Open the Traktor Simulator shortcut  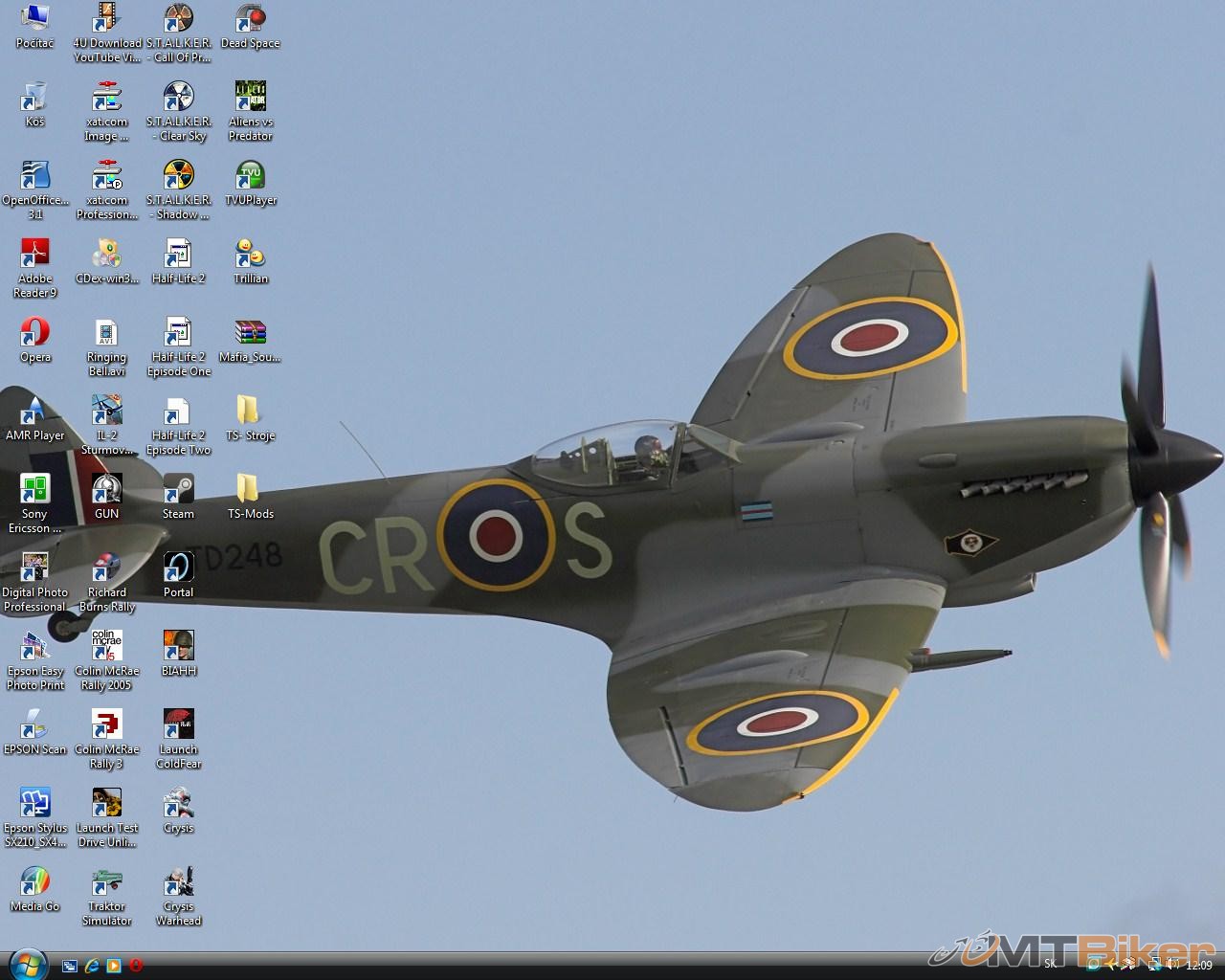coord(106,882)
